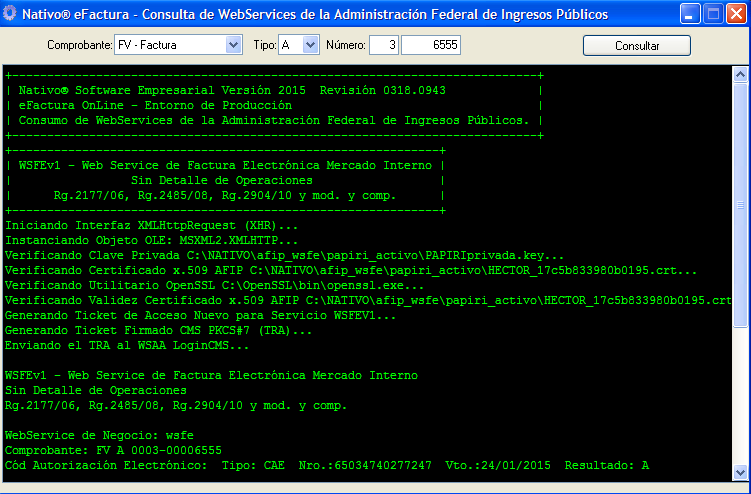This screenshot has height=494, width=751.
Task: Click the 'Enviando el TRA al WSAA' line
Action: (127, 346)
